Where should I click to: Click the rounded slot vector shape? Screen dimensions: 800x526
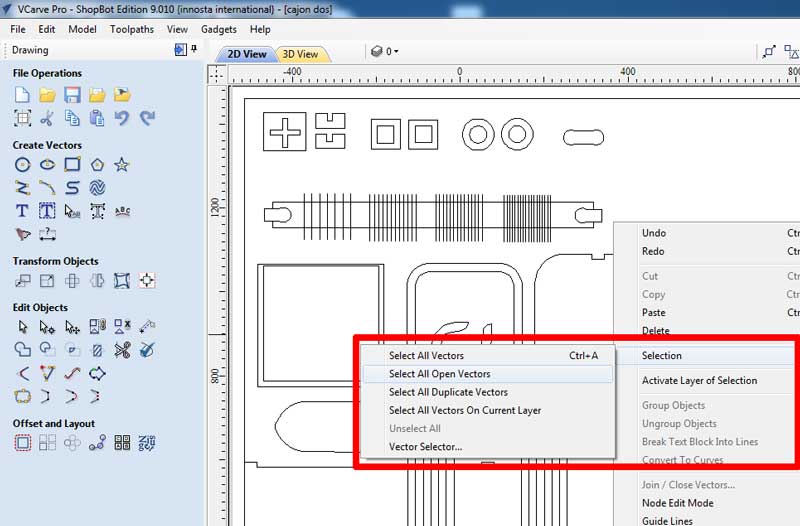tap(584, 137)
